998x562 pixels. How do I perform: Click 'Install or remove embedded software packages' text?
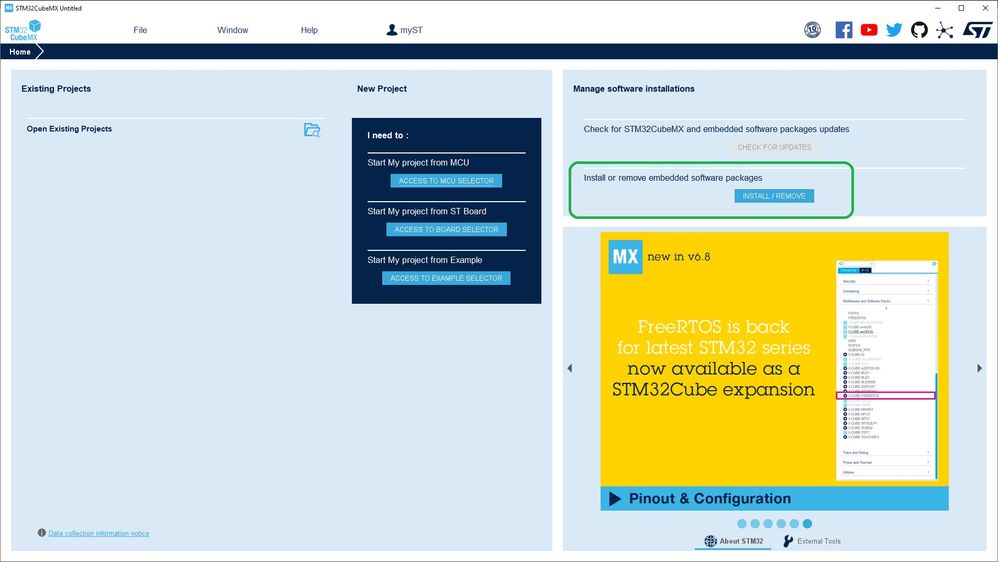[x=673, y=178]
